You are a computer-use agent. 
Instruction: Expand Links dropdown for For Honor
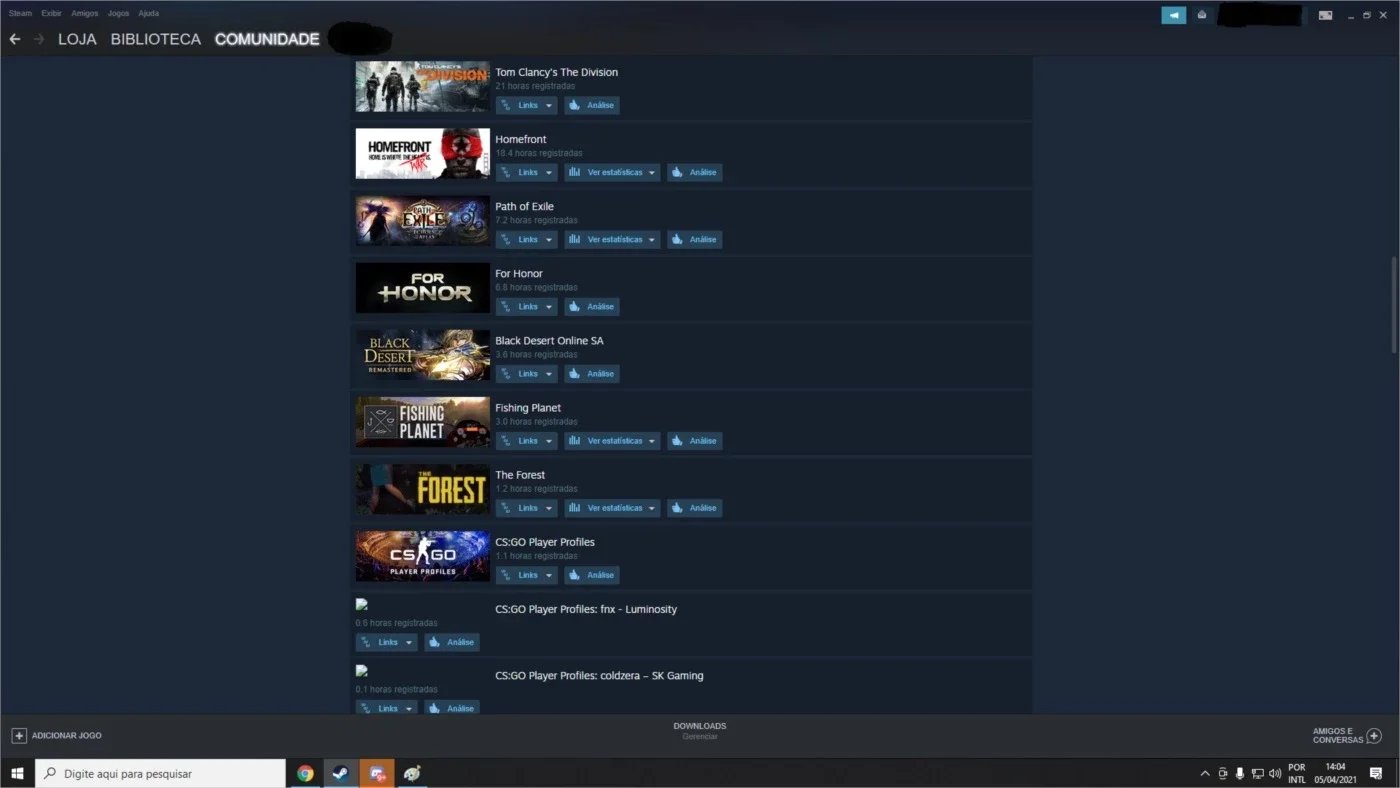click(x=526, y=306)
